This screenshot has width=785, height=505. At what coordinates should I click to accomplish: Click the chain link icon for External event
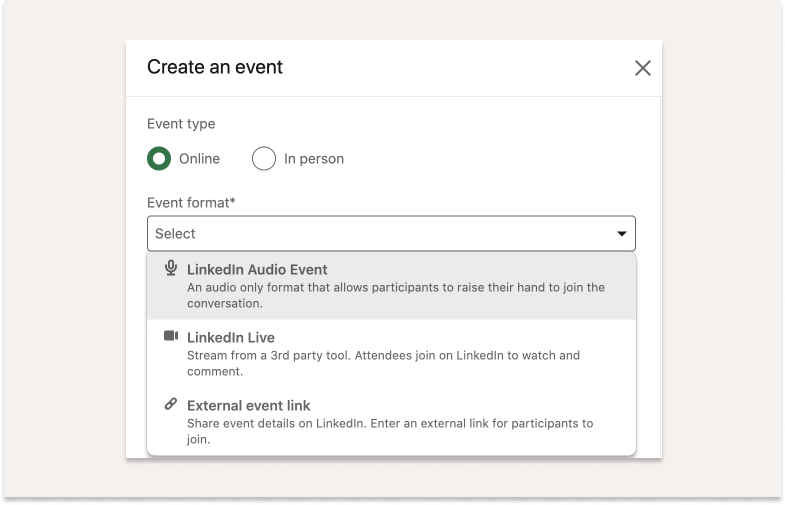[x=171, y=404]
